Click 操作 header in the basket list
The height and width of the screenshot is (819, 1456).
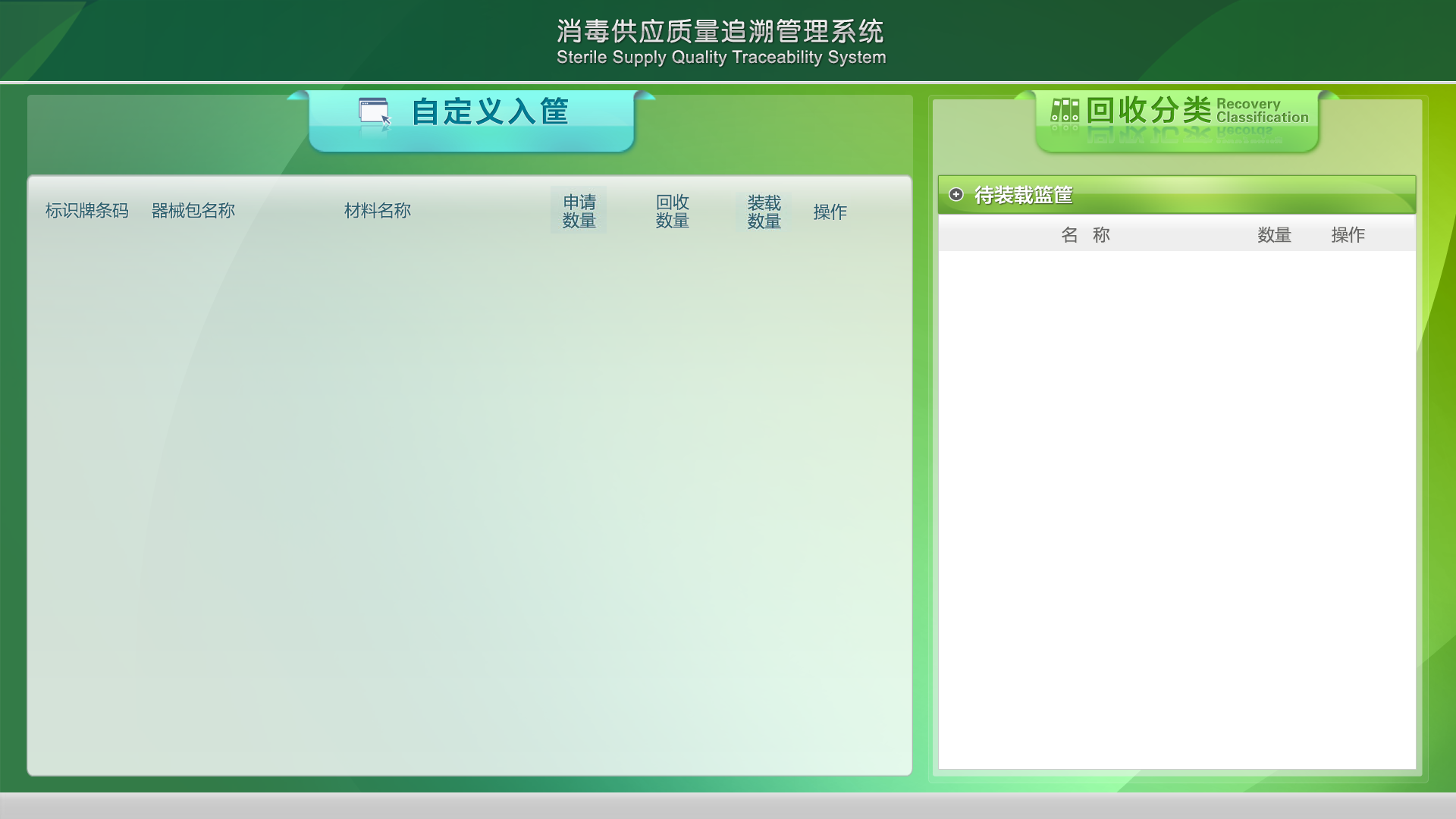coord(1348,235)
